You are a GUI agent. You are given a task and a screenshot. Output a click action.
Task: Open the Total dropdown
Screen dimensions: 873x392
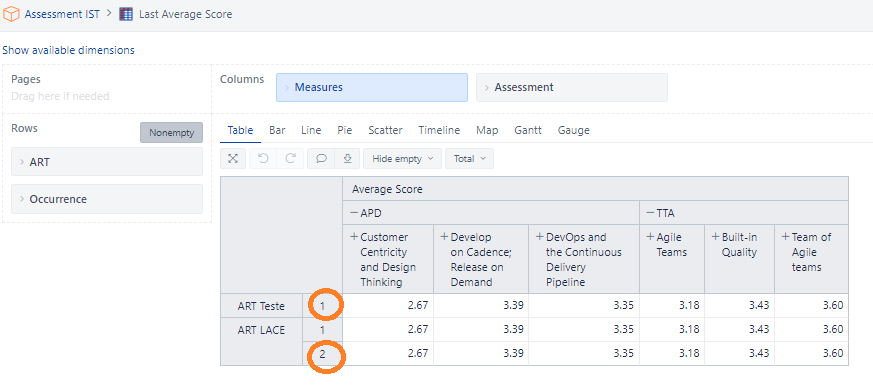click(x=469, y=159)
